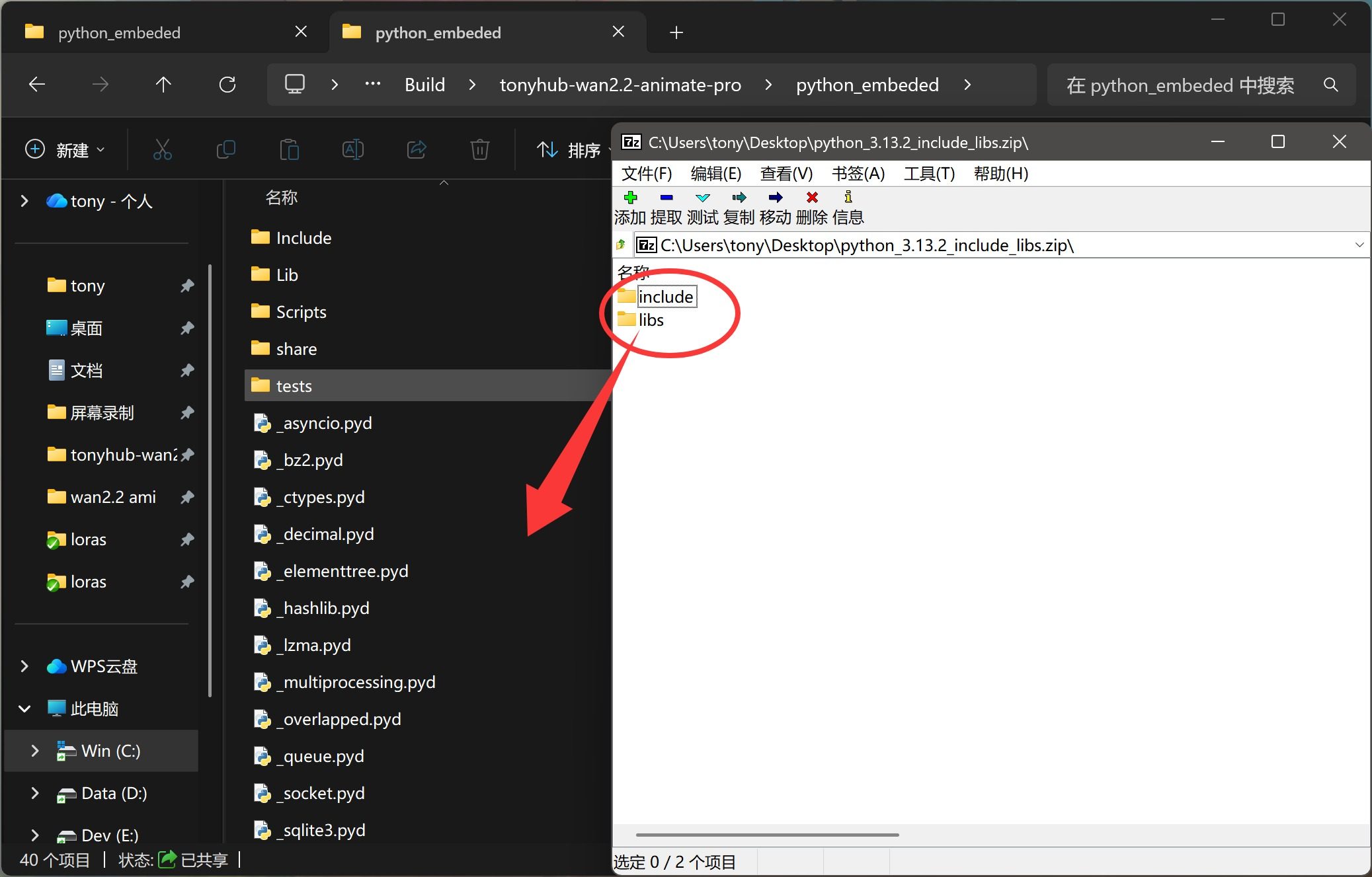The image size is (1372, 877).
Task: Switch to the first python_embeded tab
Action: [119, 32]
